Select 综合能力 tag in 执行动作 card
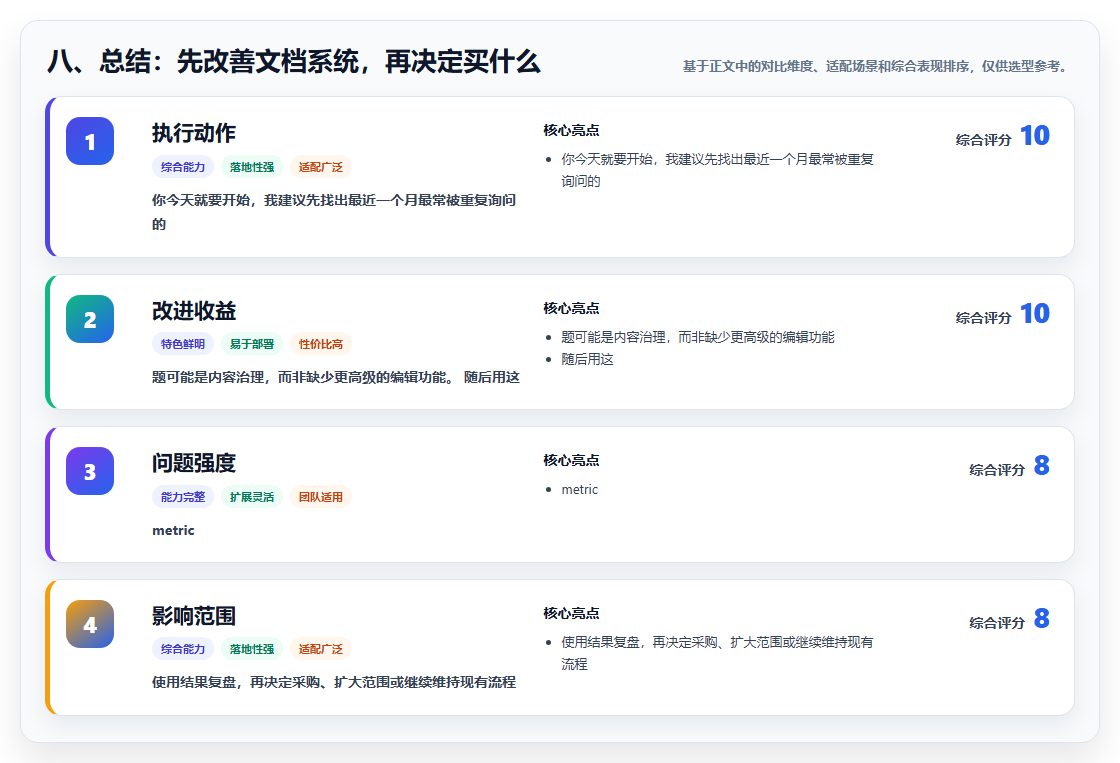 [x=183, y=167]
